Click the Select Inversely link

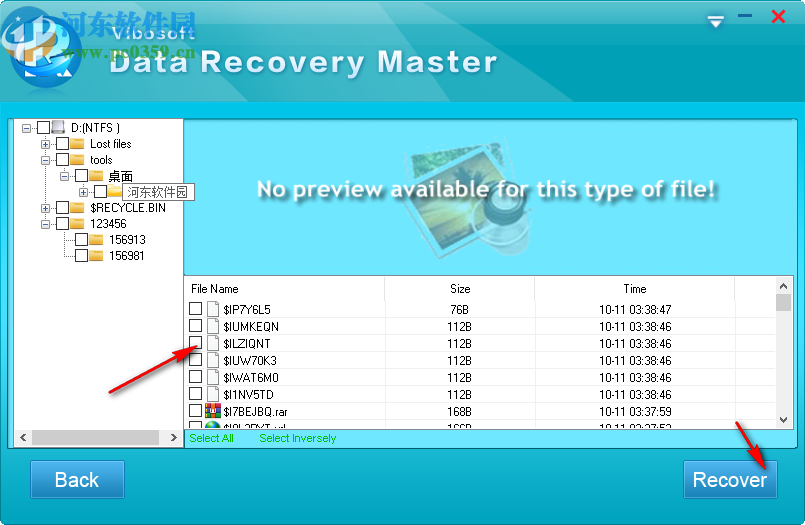[297, 438]
